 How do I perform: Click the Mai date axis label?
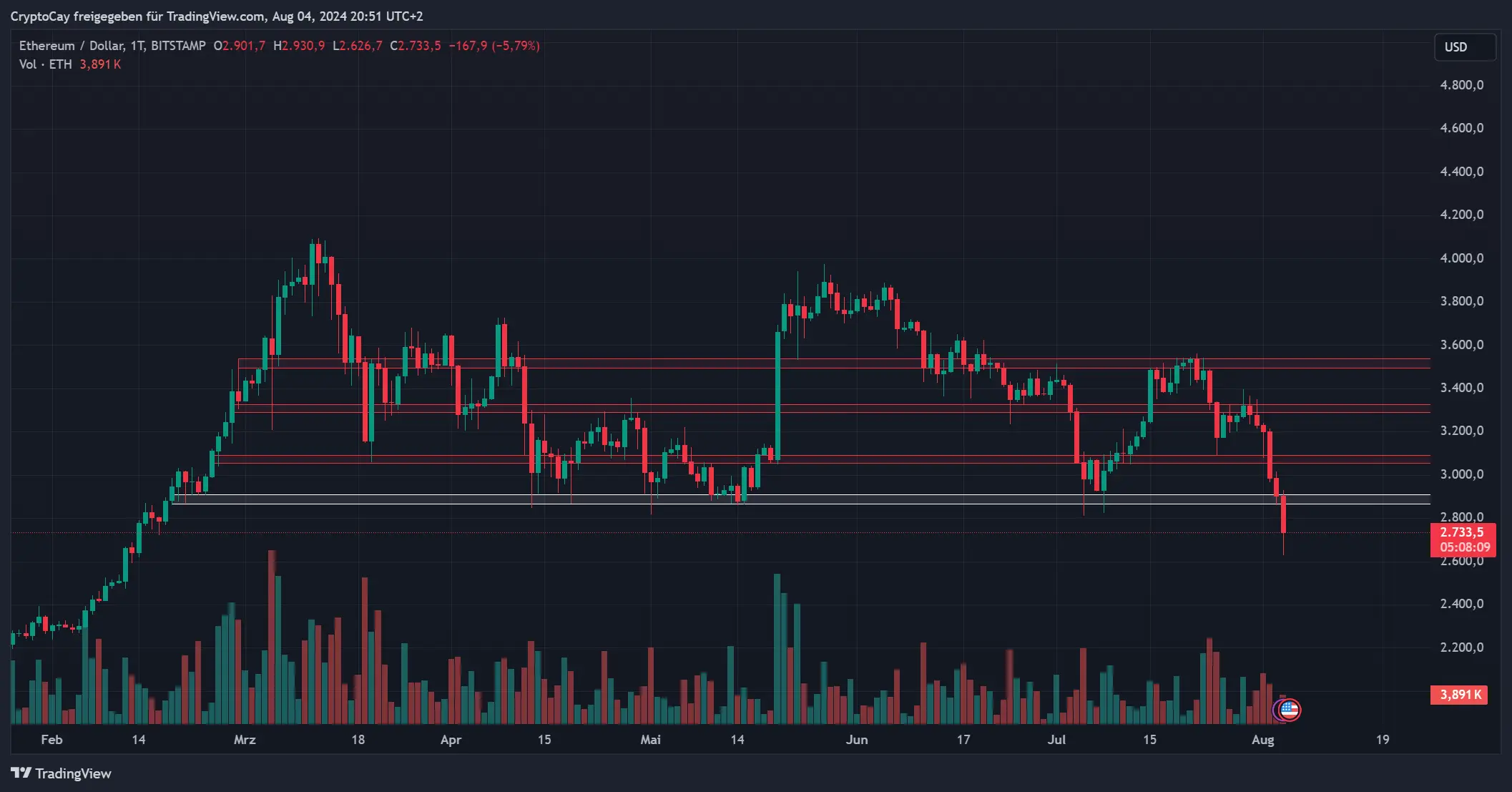click(x=650, y=740)
